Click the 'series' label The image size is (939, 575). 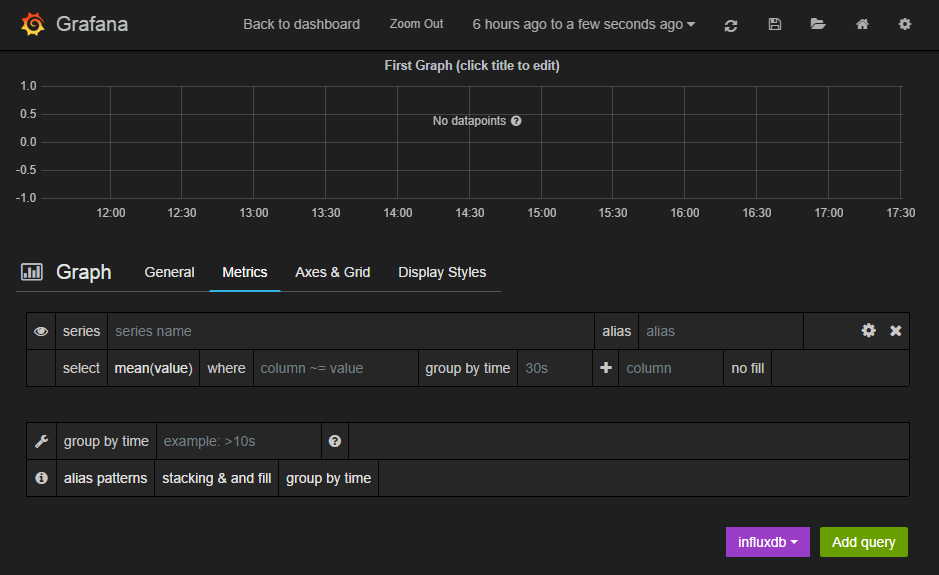click(81, 331)
